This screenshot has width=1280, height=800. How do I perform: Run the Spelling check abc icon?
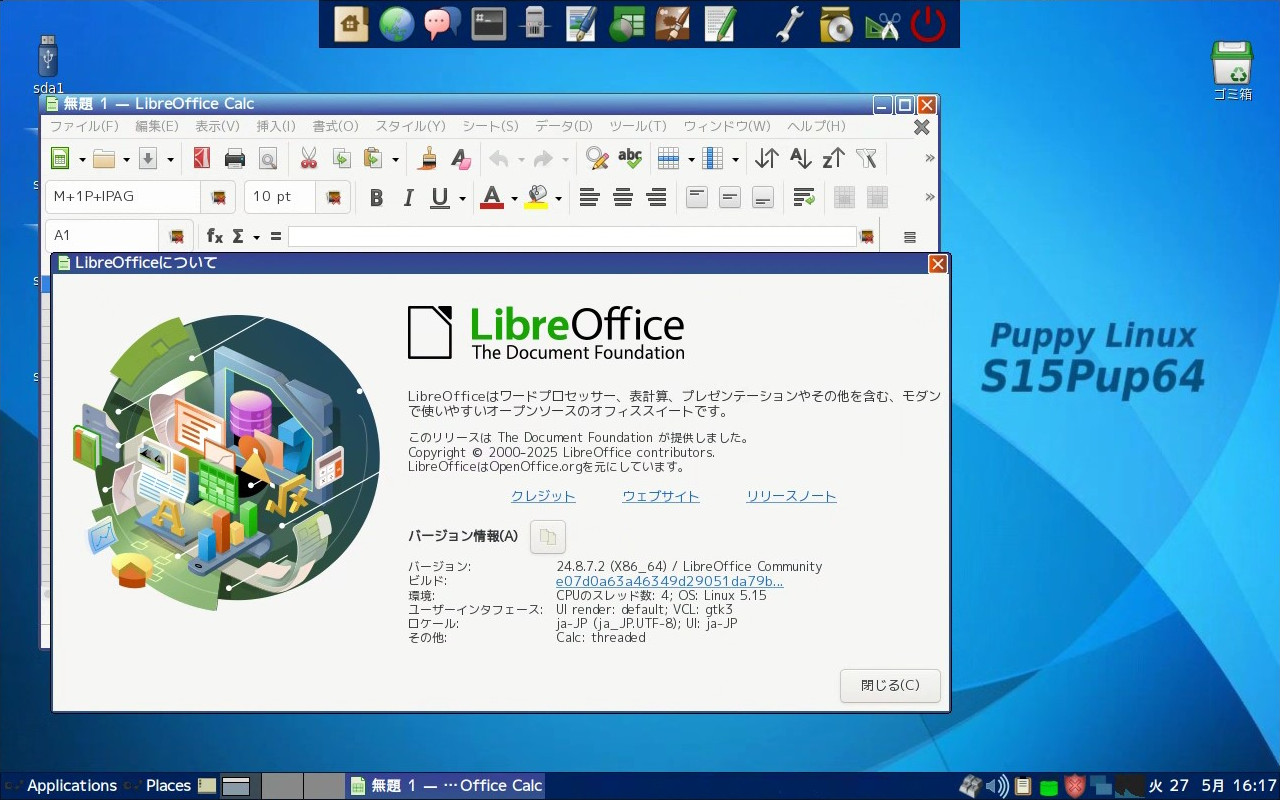pos(630,158)
